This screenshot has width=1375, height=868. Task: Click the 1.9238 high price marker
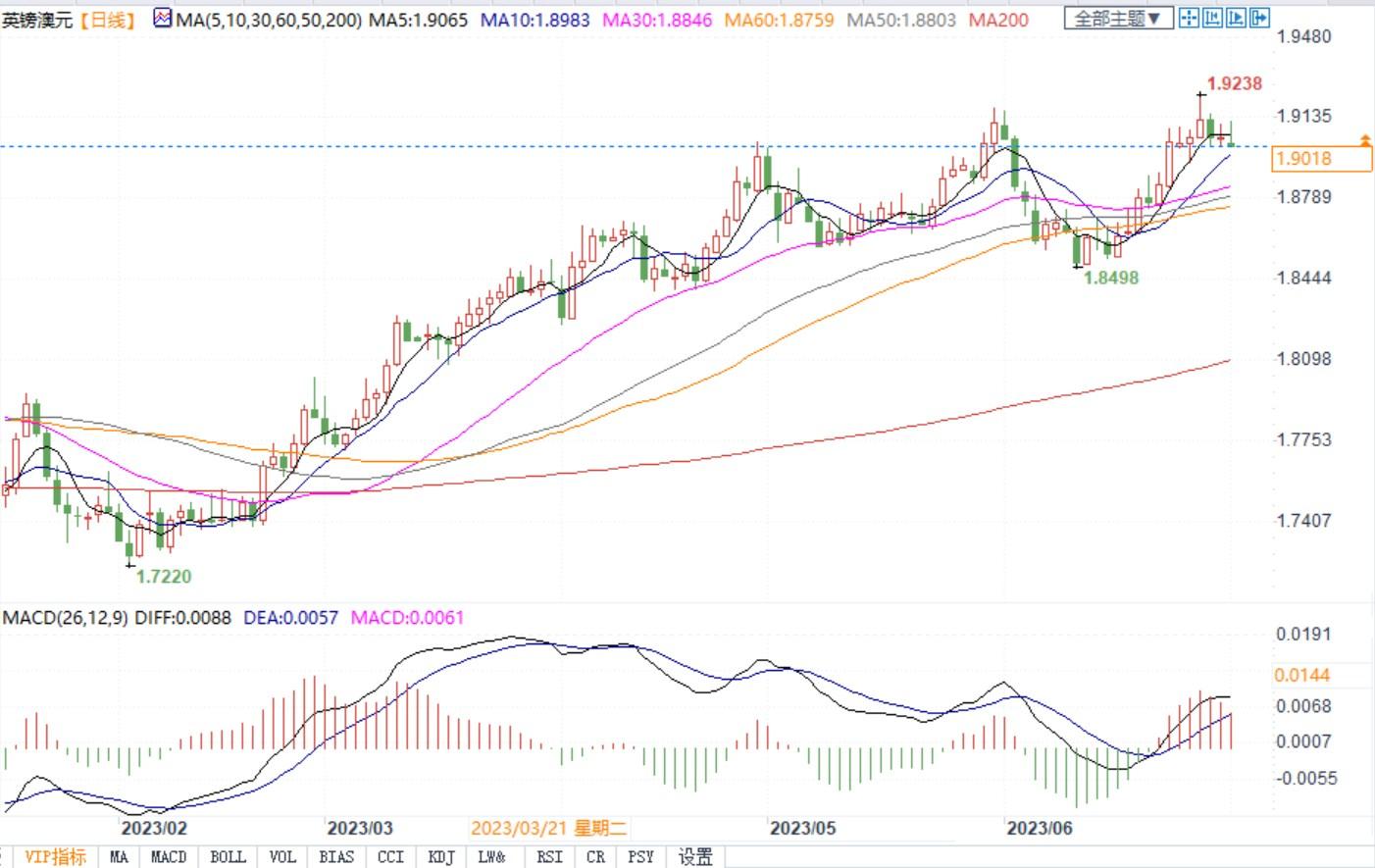tap(1234, 83)
